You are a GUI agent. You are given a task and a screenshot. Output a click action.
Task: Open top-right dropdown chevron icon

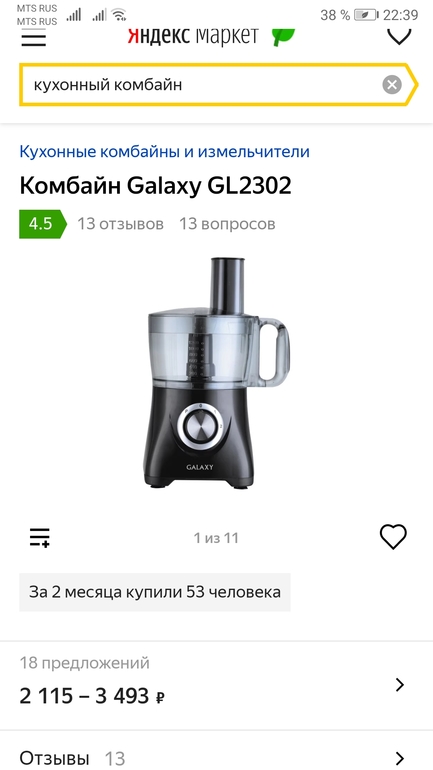coord(399,37)
